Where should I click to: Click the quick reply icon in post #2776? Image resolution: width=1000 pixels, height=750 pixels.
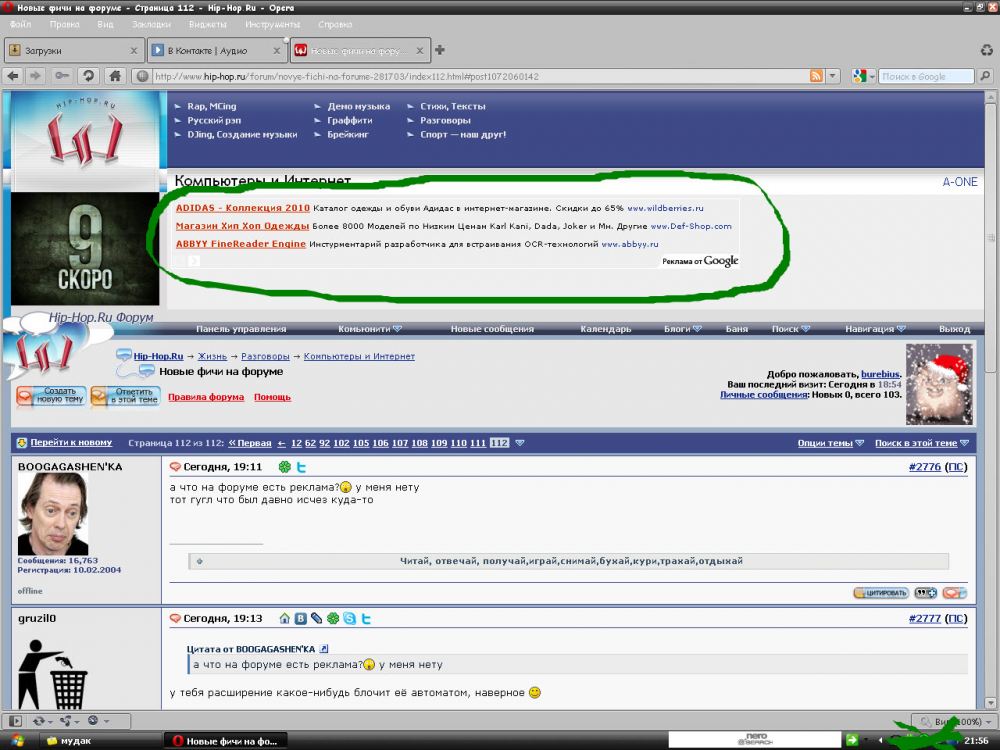(955, 592)
